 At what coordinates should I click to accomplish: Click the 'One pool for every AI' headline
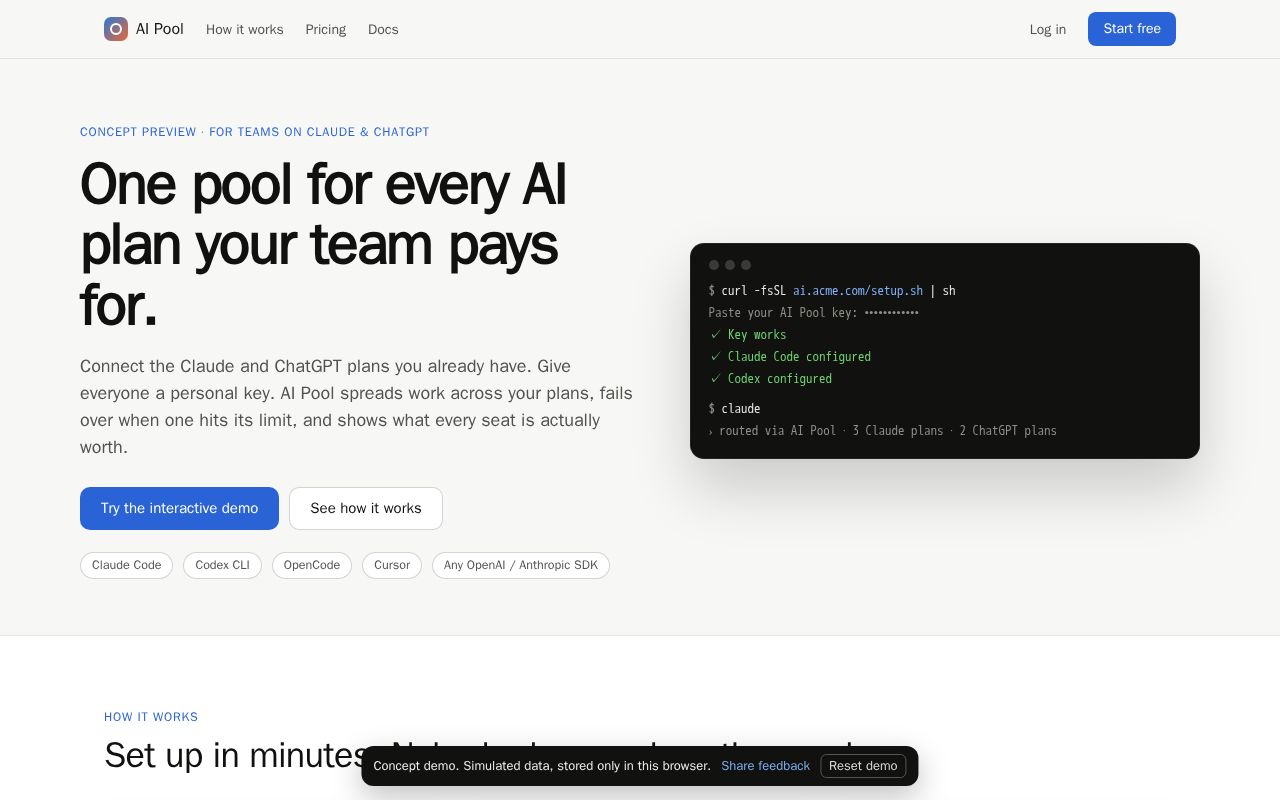[x=323, y=245]
